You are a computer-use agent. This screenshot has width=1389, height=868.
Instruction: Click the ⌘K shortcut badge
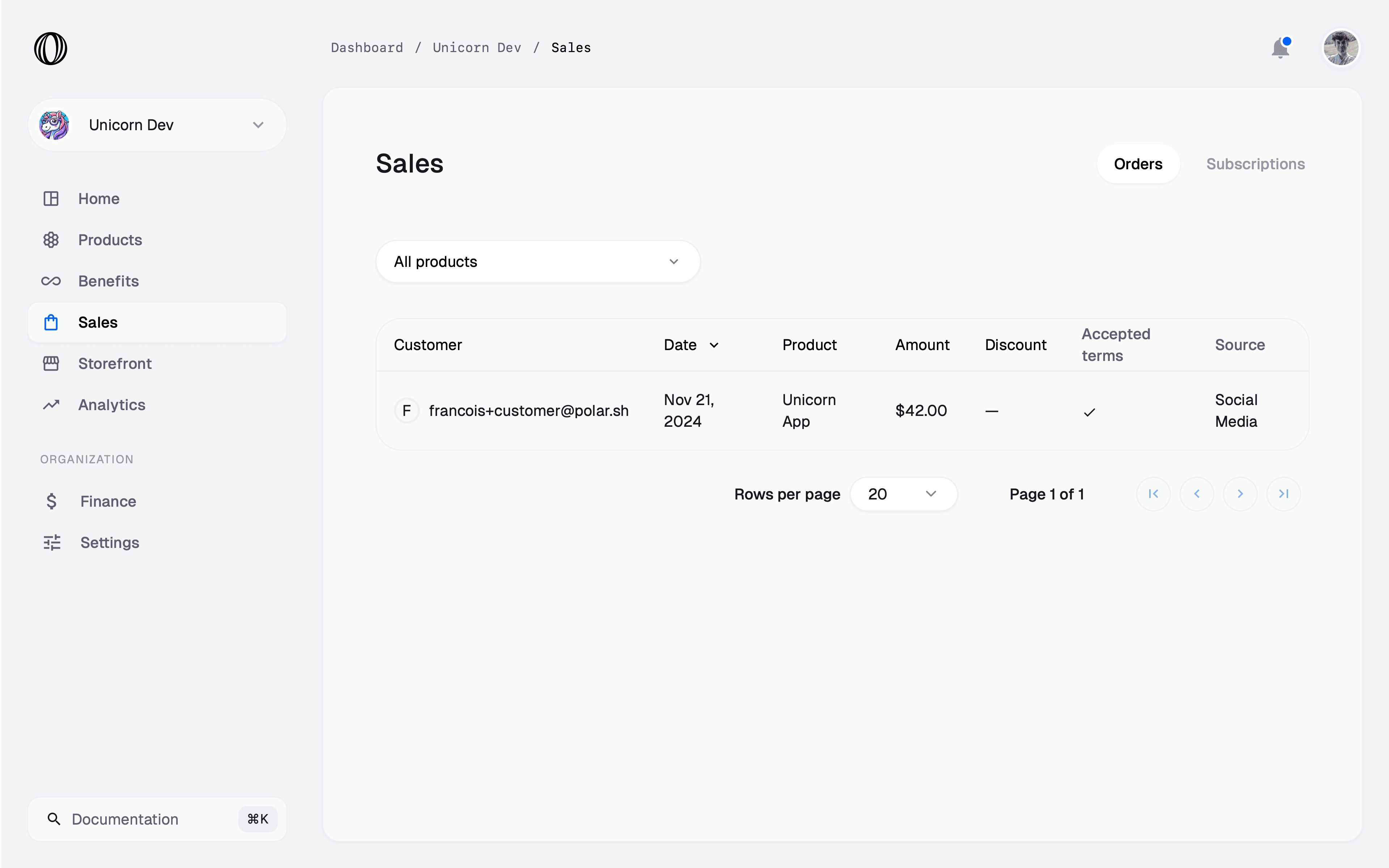pos(258,819)
